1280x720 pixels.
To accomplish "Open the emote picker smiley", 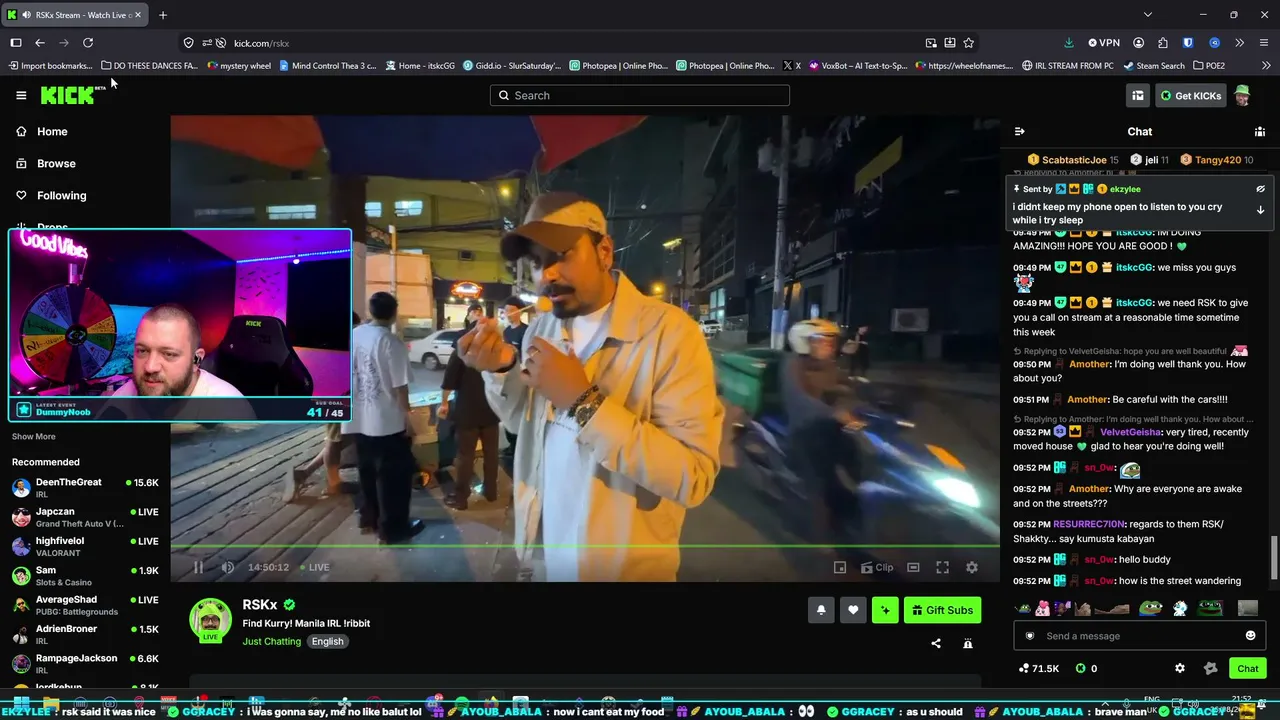I will click(1250, 636).
